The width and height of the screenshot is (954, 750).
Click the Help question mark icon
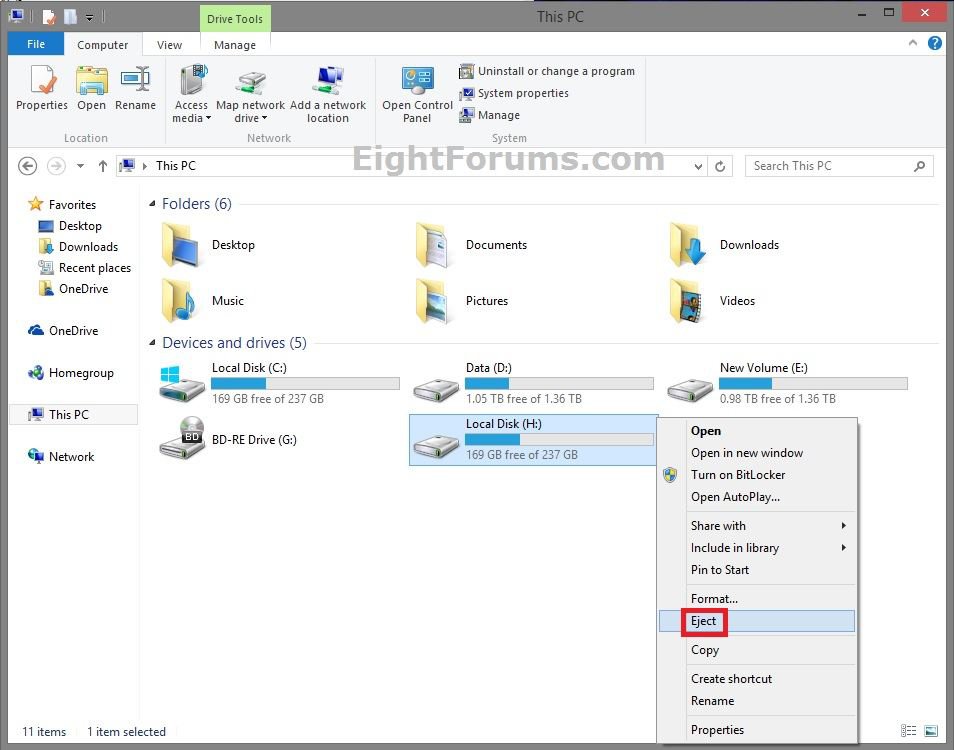[x=934, y=44]
